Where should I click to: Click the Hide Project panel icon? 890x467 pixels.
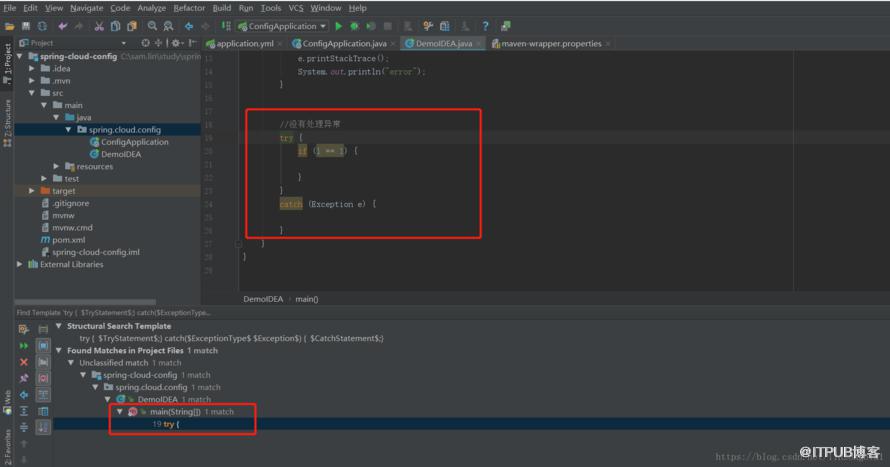(x=192, y=43)
